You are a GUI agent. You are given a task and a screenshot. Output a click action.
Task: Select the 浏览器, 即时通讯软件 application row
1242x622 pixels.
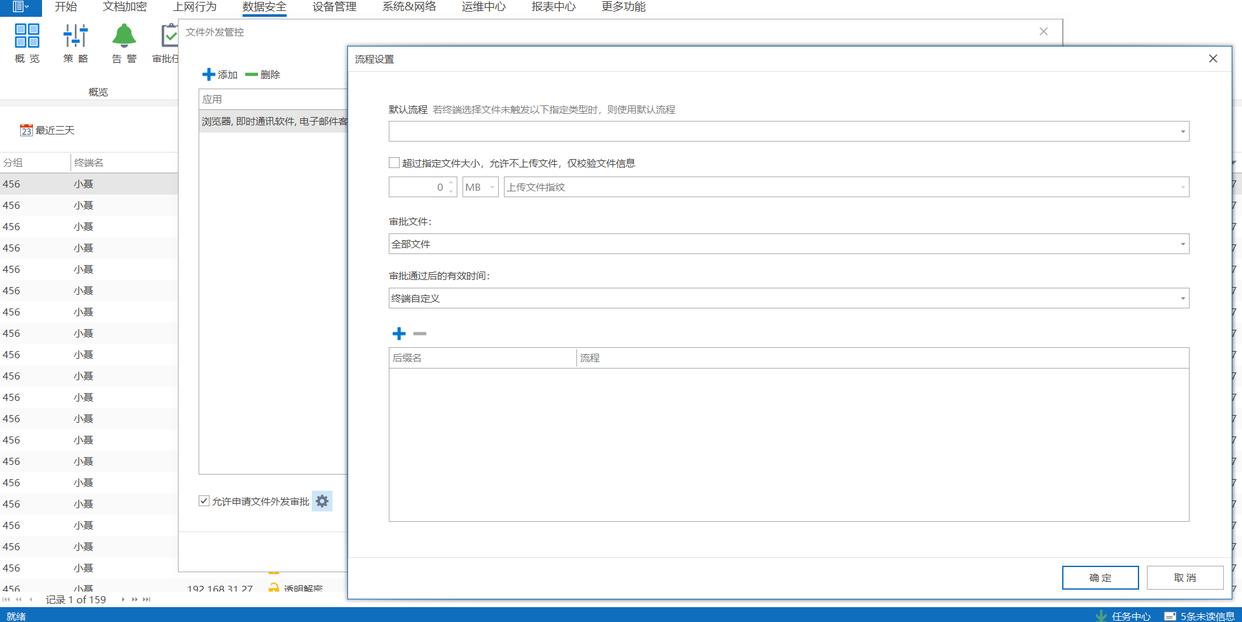[273, 122]
